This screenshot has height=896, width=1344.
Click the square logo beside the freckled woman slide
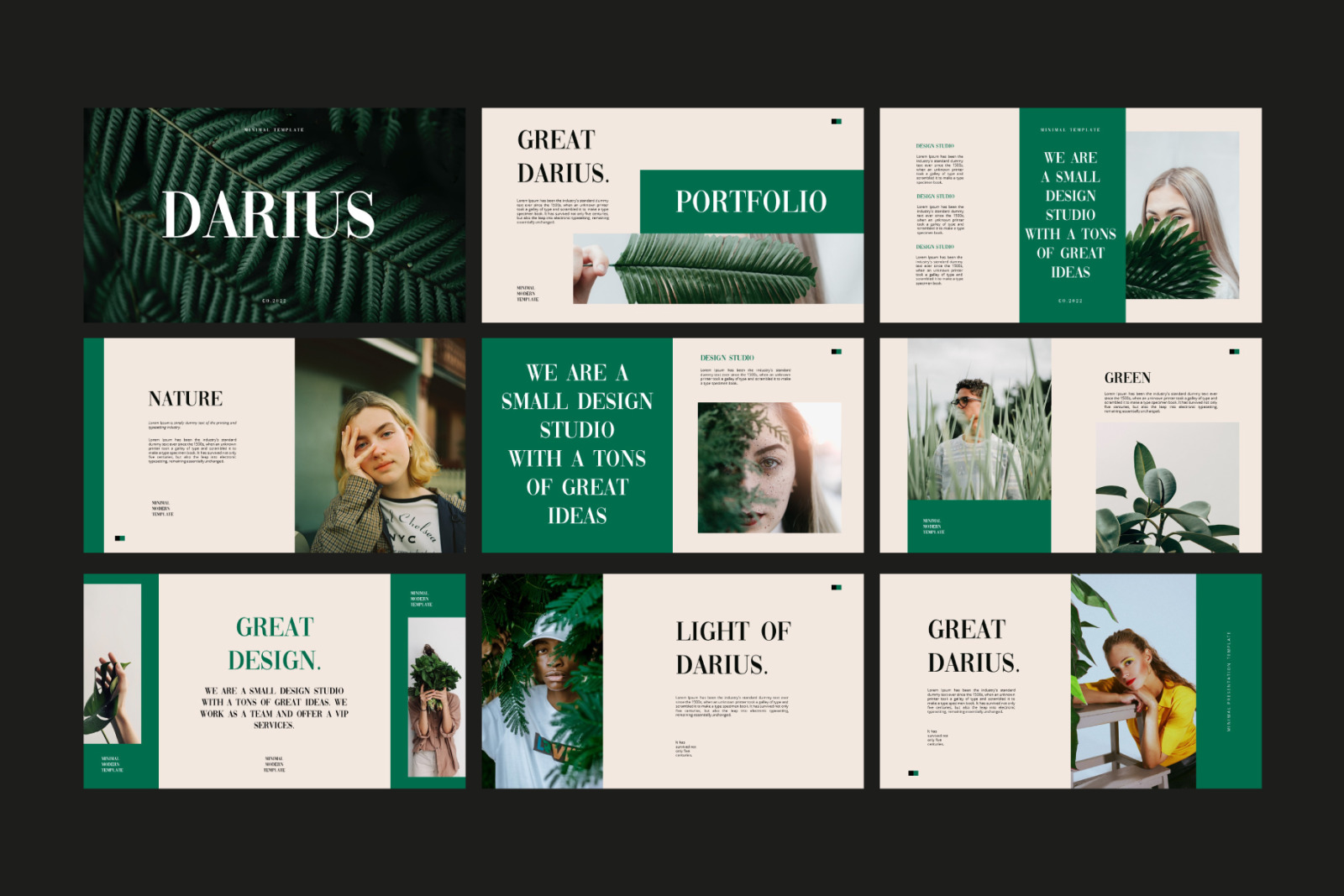[x=836, y=352]
